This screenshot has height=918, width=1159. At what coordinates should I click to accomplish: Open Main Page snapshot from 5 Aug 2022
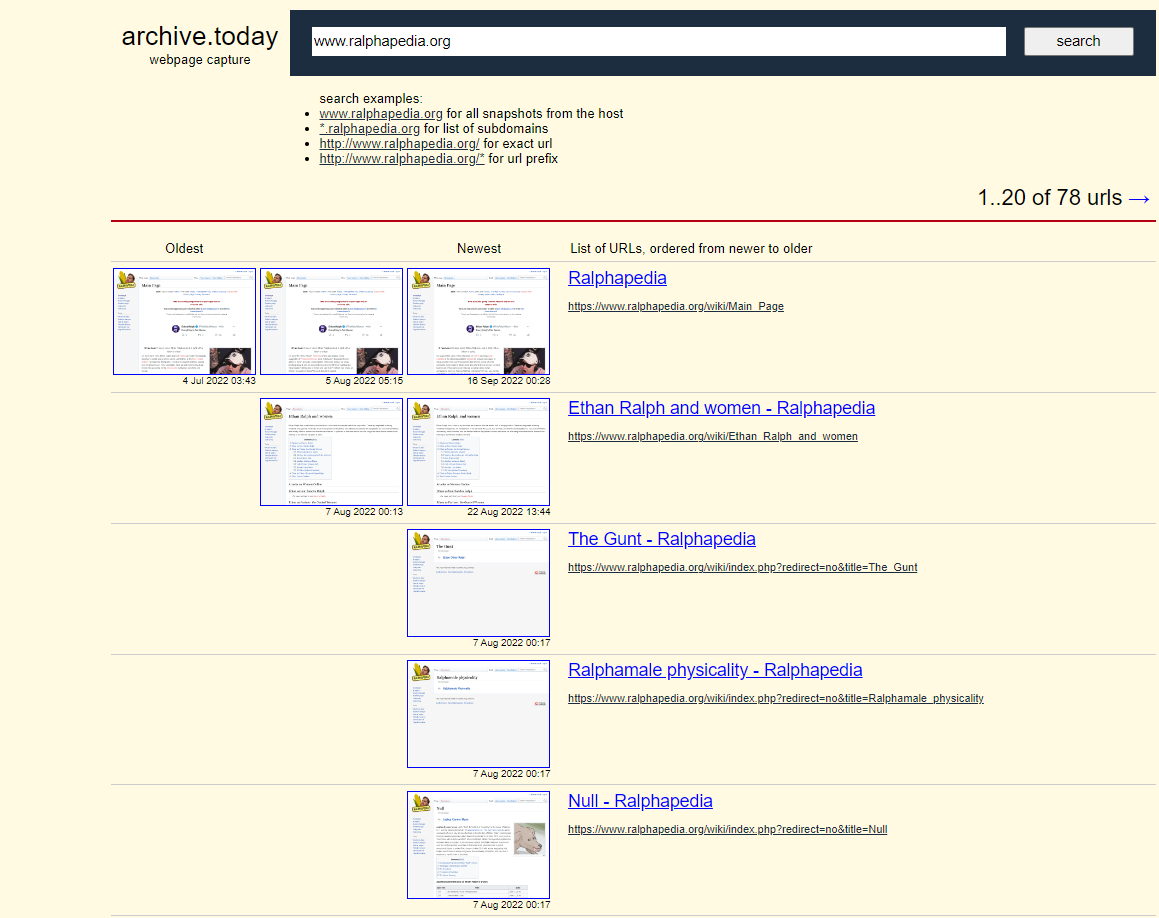331,322
